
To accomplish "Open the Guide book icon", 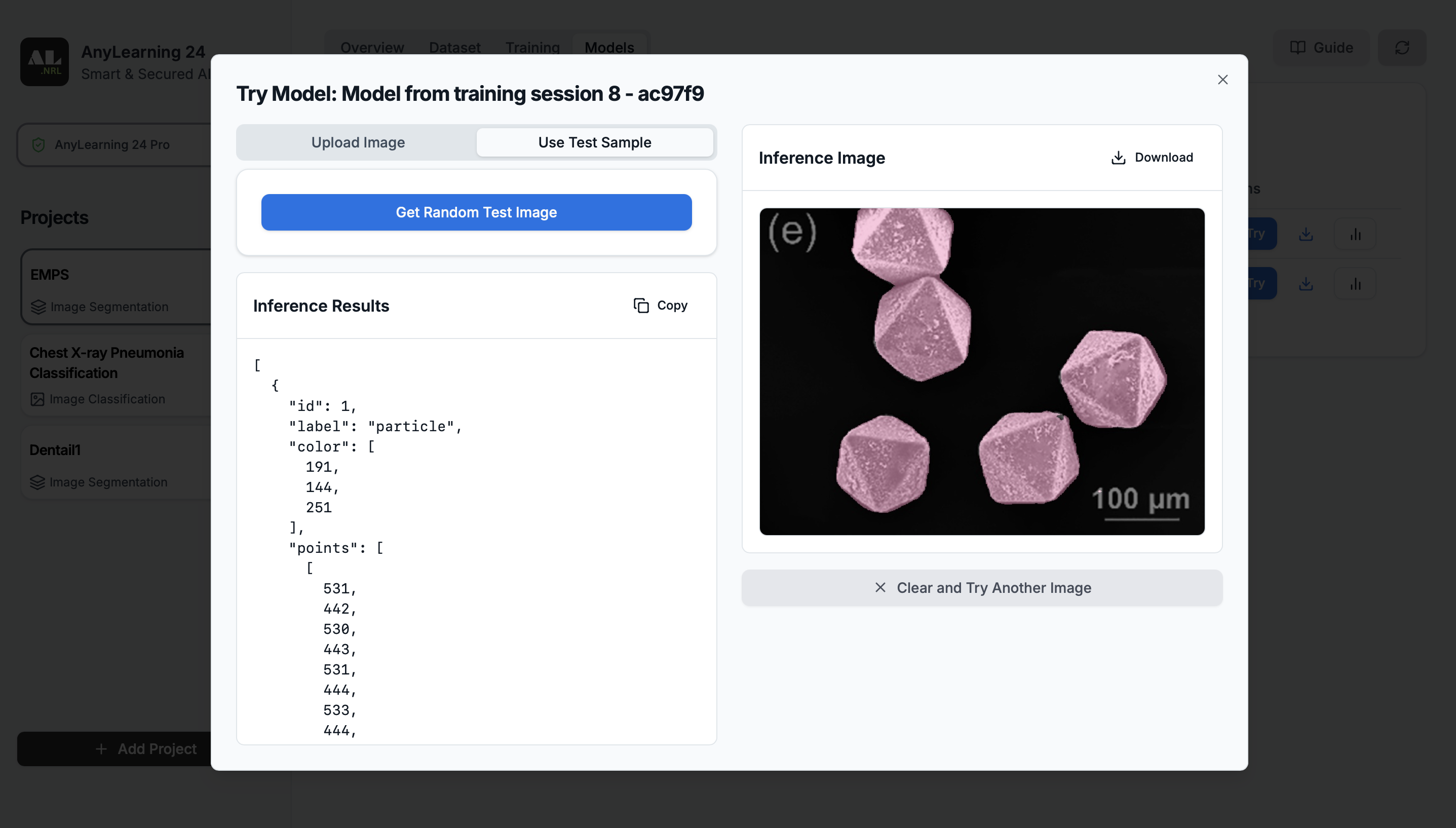I will pos(1297,48).
